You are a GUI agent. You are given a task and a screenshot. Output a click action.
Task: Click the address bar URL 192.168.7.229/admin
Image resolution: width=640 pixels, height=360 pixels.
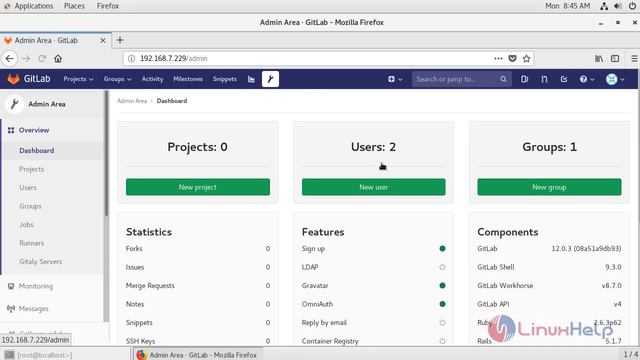coord(173,58)
